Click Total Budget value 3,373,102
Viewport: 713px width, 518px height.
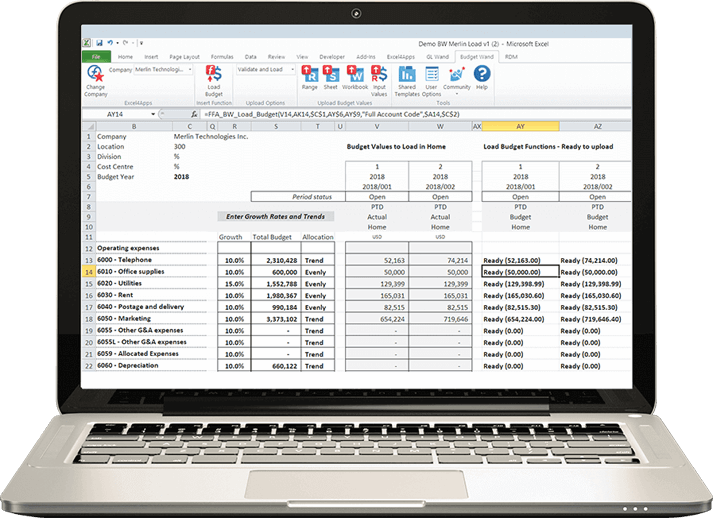coord(276,319)
